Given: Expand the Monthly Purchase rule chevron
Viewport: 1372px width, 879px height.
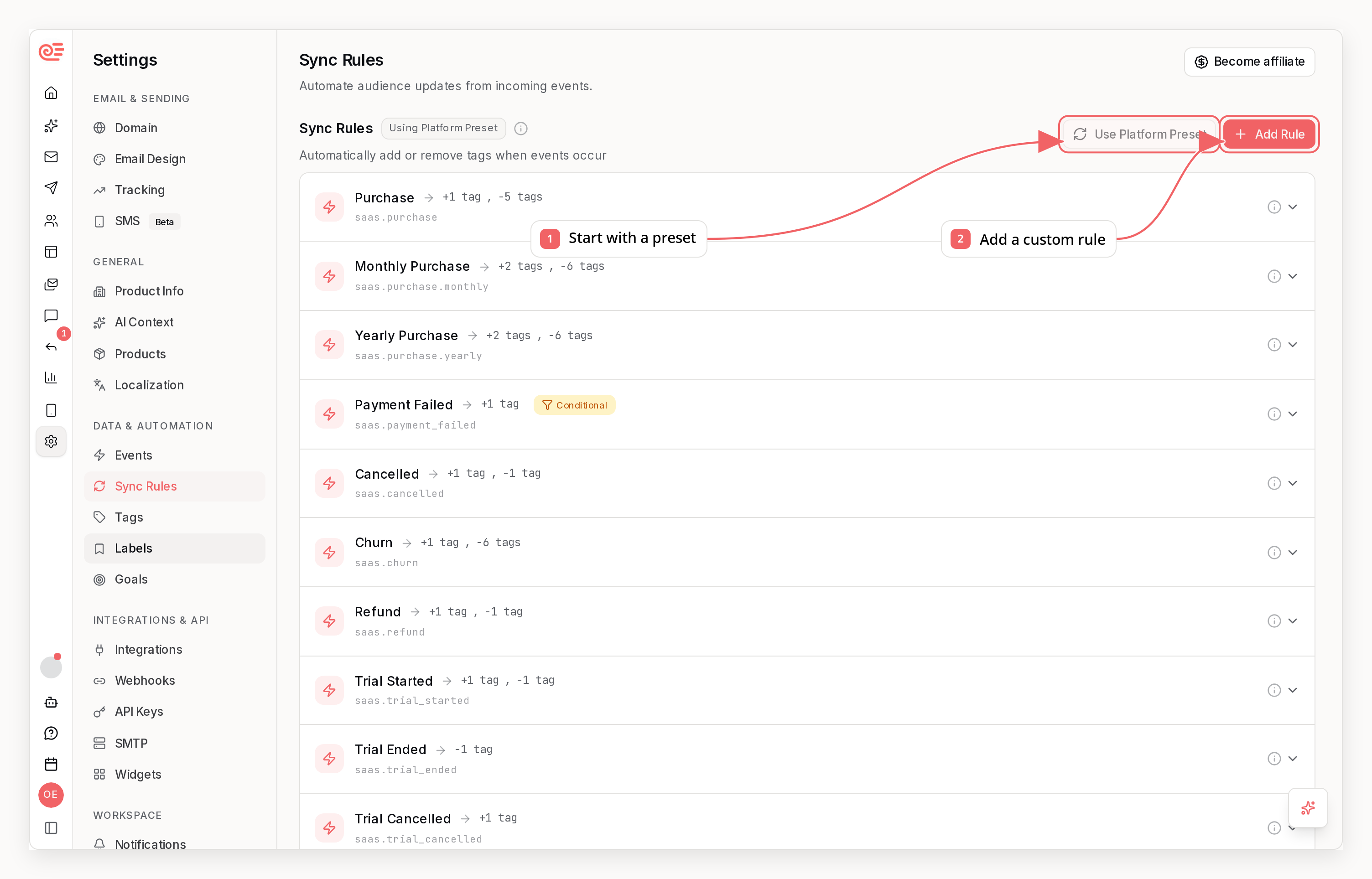Looking at the screenshot, I should click(1293, 276).
